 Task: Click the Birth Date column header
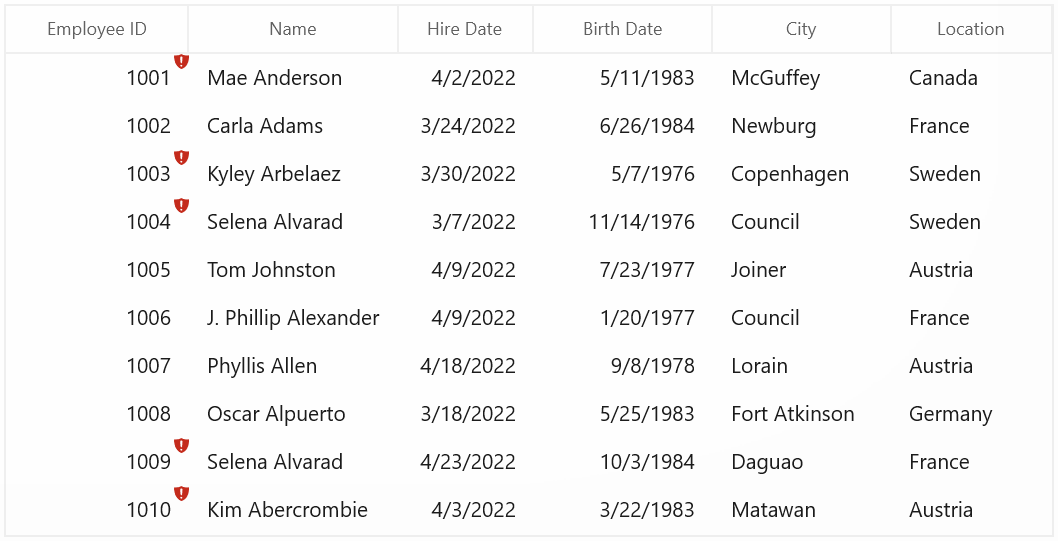(622, 29)
